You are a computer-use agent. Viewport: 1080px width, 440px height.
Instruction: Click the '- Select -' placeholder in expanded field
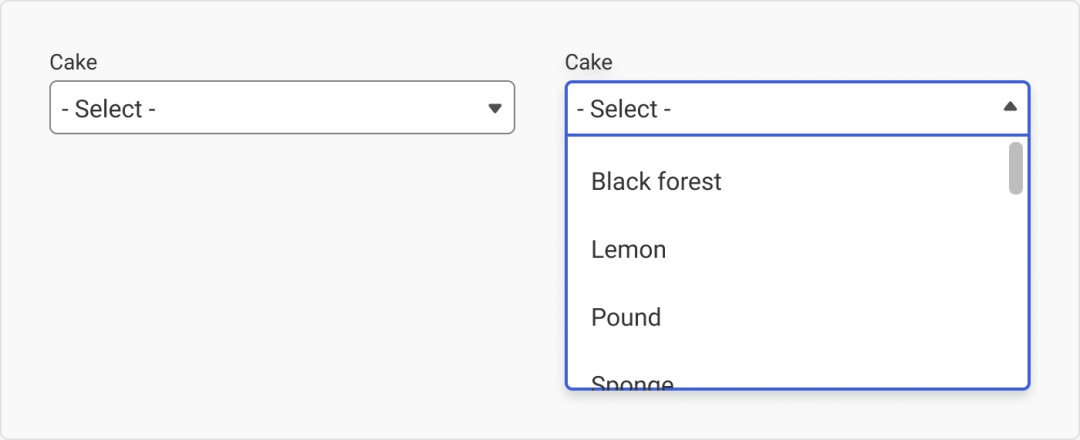[623, 109]
